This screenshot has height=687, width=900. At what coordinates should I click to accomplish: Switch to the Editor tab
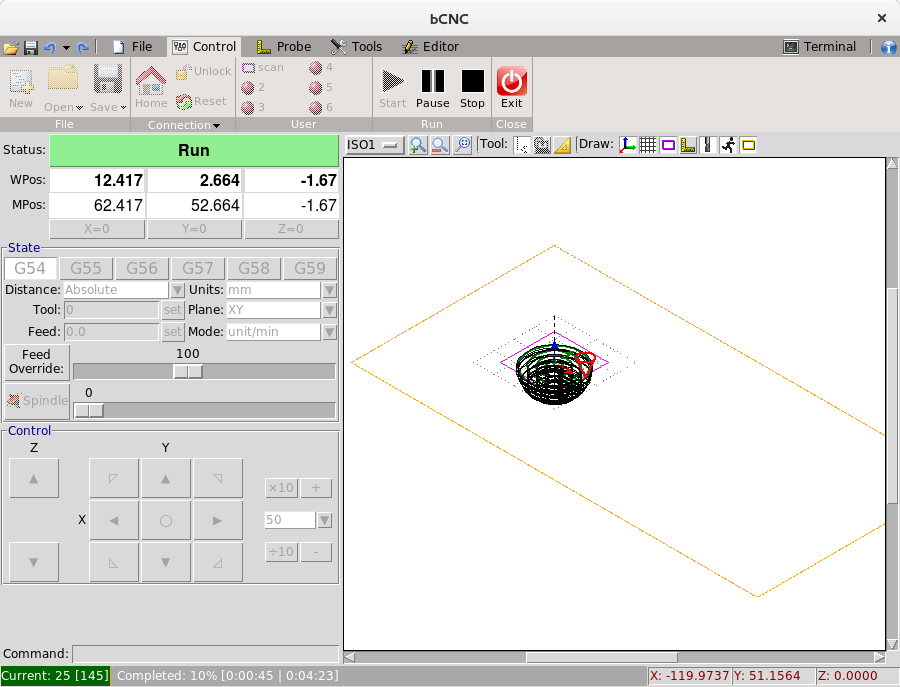[430, 47]
